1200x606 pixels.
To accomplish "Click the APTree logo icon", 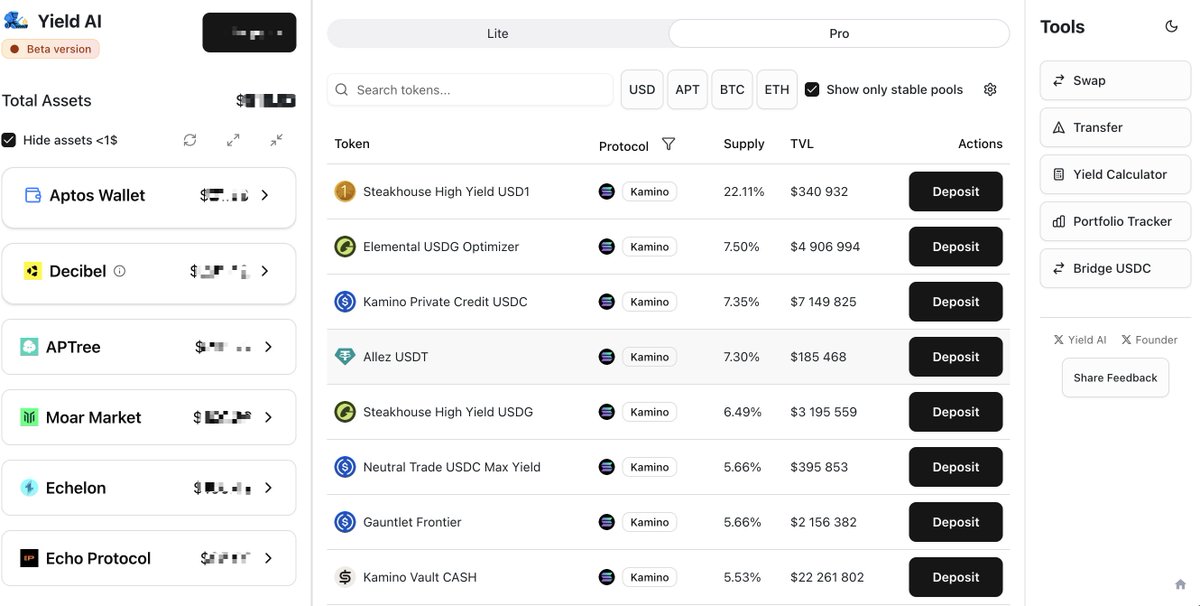I will (29, 347).
